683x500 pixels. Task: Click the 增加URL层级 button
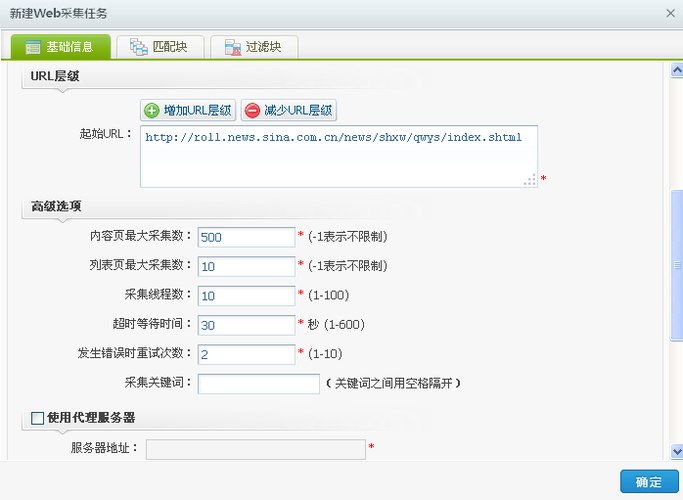(188, 111)
